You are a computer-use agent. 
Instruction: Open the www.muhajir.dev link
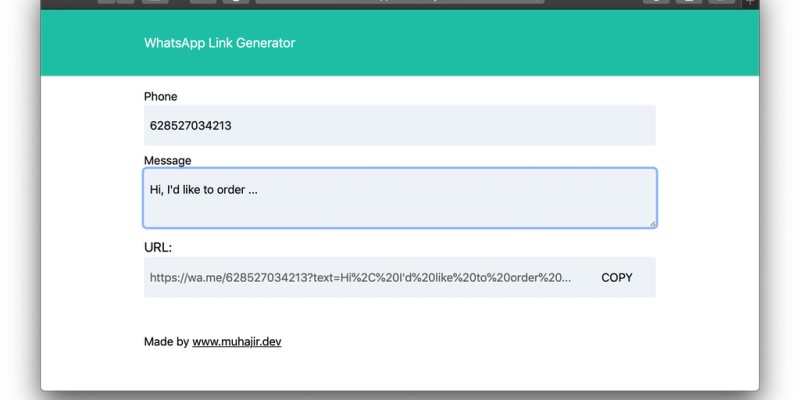pyautogui.click(x=237, y=342)
